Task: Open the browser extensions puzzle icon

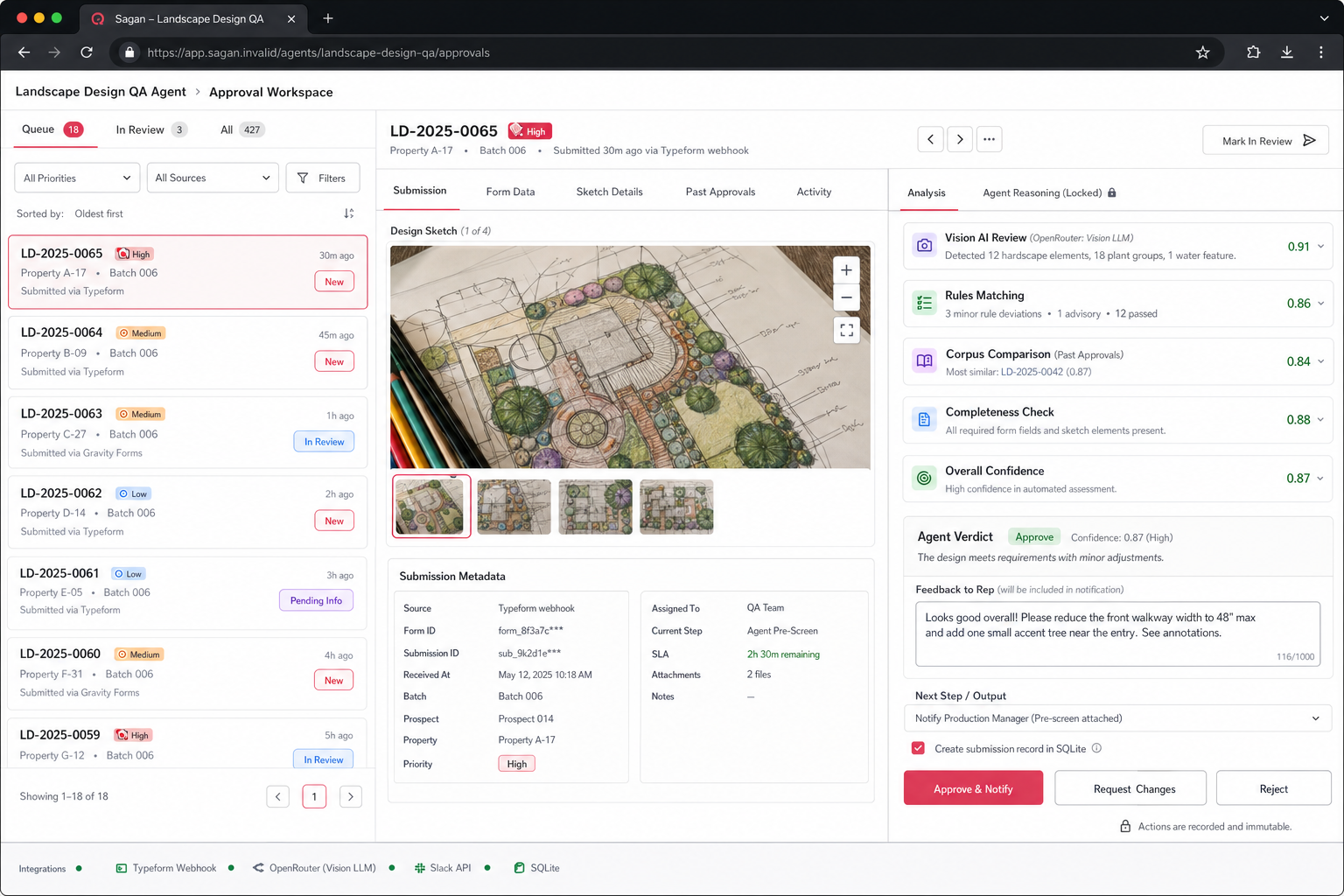Action: [x=1253, y=52]
